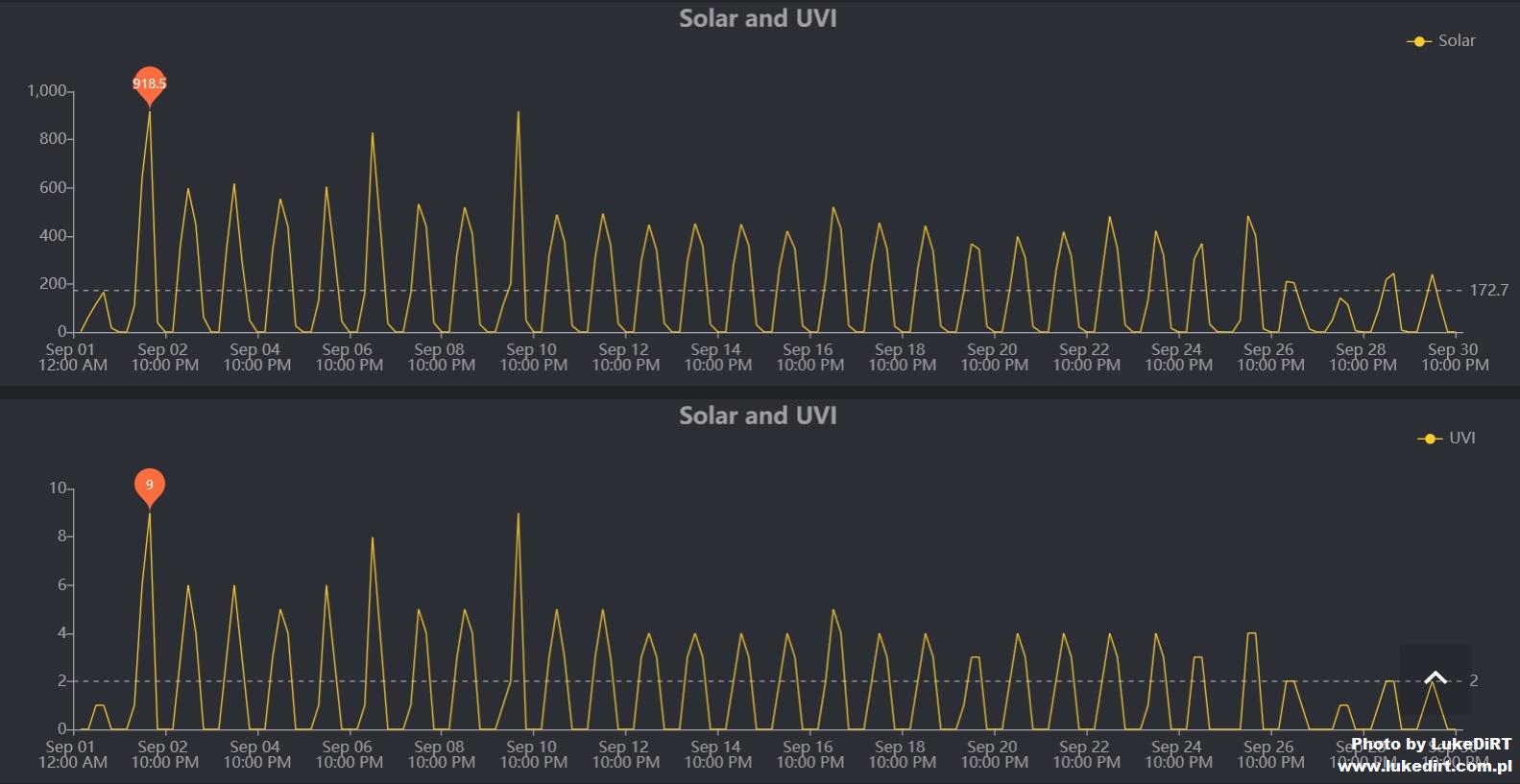Click the 1,000 label on the Solar y-axis
The width and height of the screenshot is (1520, 784).
click(46, 91)
